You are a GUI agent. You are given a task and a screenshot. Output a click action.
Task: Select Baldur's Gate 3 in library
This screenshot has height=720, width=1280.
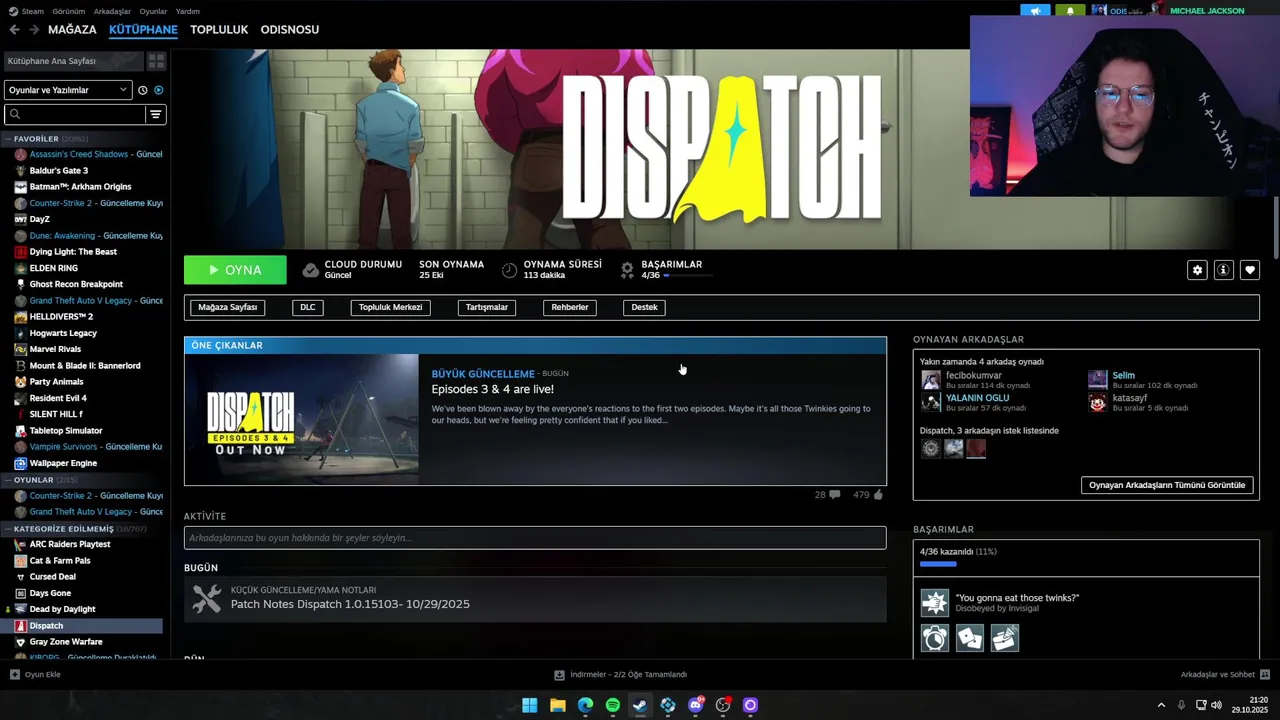pos(59,171)
